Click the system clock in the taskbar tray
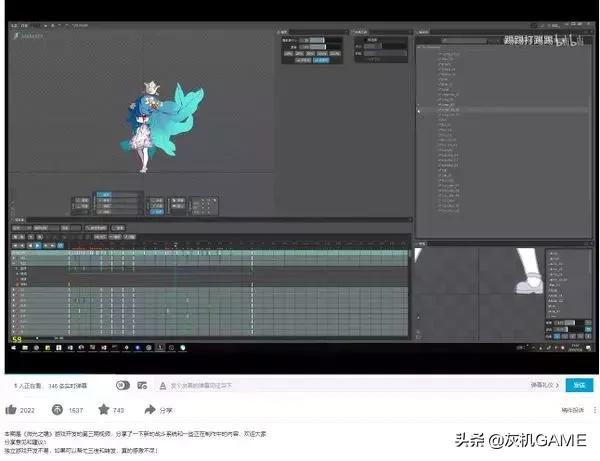Image resolution: width=600 pixels, height=461 pixels. pyautogui.click(x=576, y=348)
